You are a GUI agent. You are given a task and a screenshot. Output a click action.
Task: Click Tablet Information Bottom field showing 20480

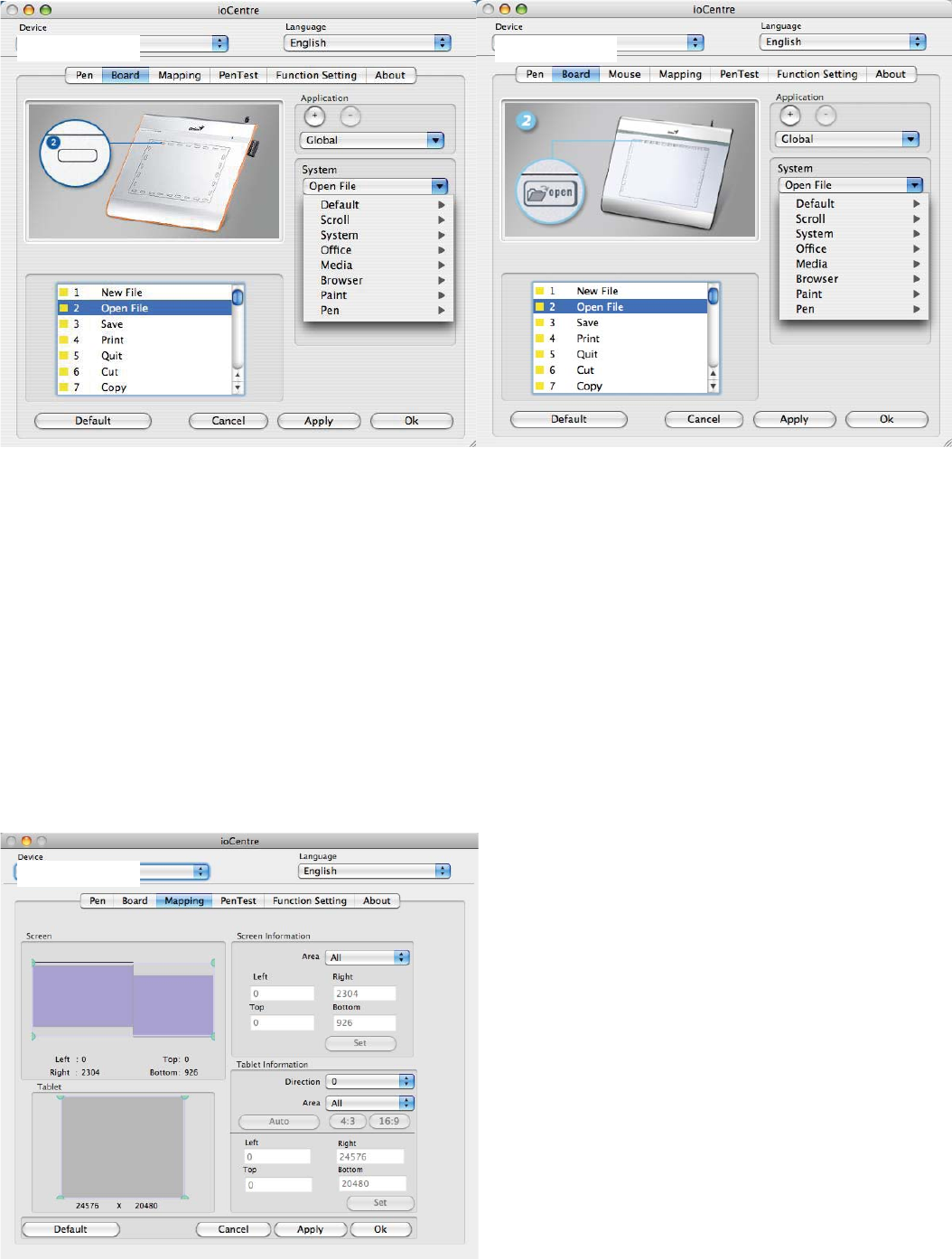coord(371,1184)
